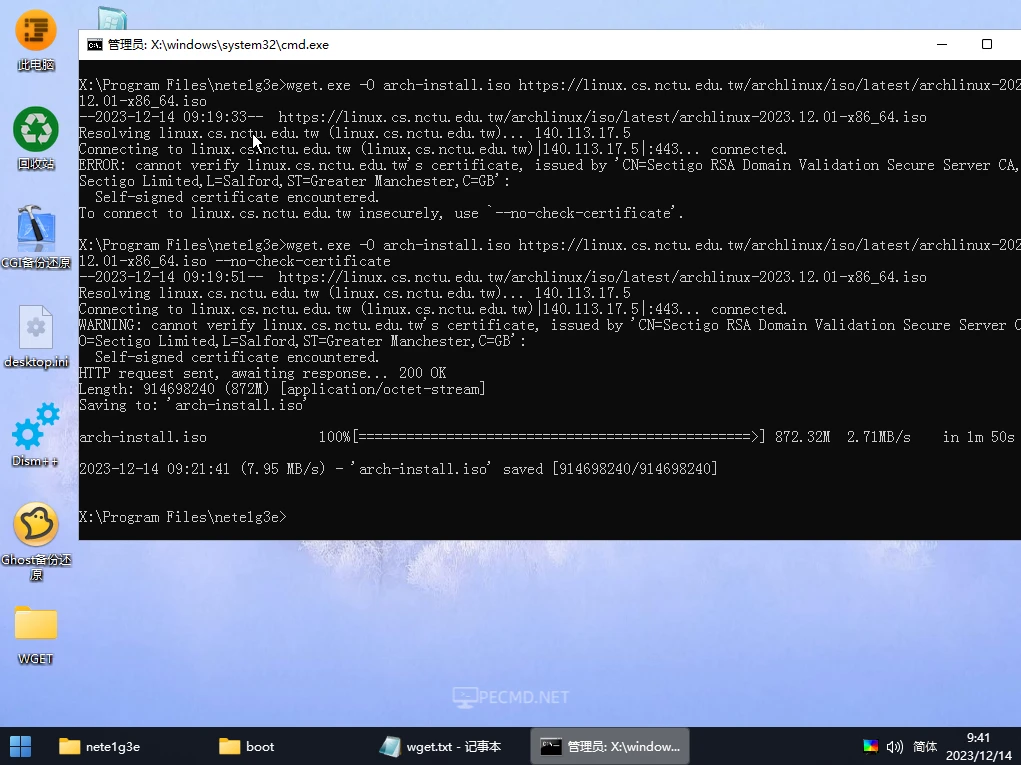The width and height of the screenshot is (1021, 765).
Task: Click the final X:\Program Files\nete1g3e> prompt line
Action: click(x=182, y=517)
